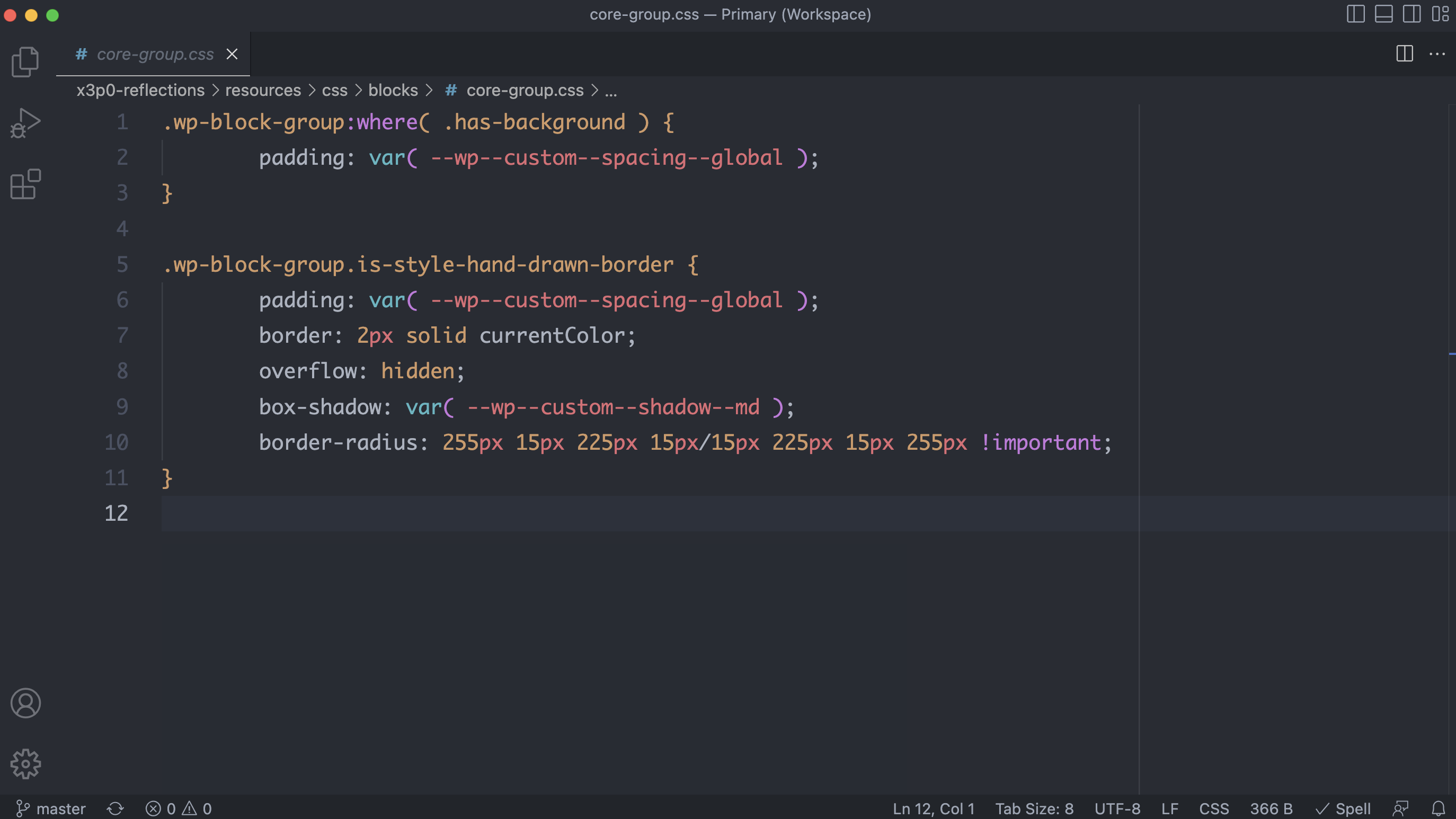Click closing brace on line 11

[x=167, y=478]
